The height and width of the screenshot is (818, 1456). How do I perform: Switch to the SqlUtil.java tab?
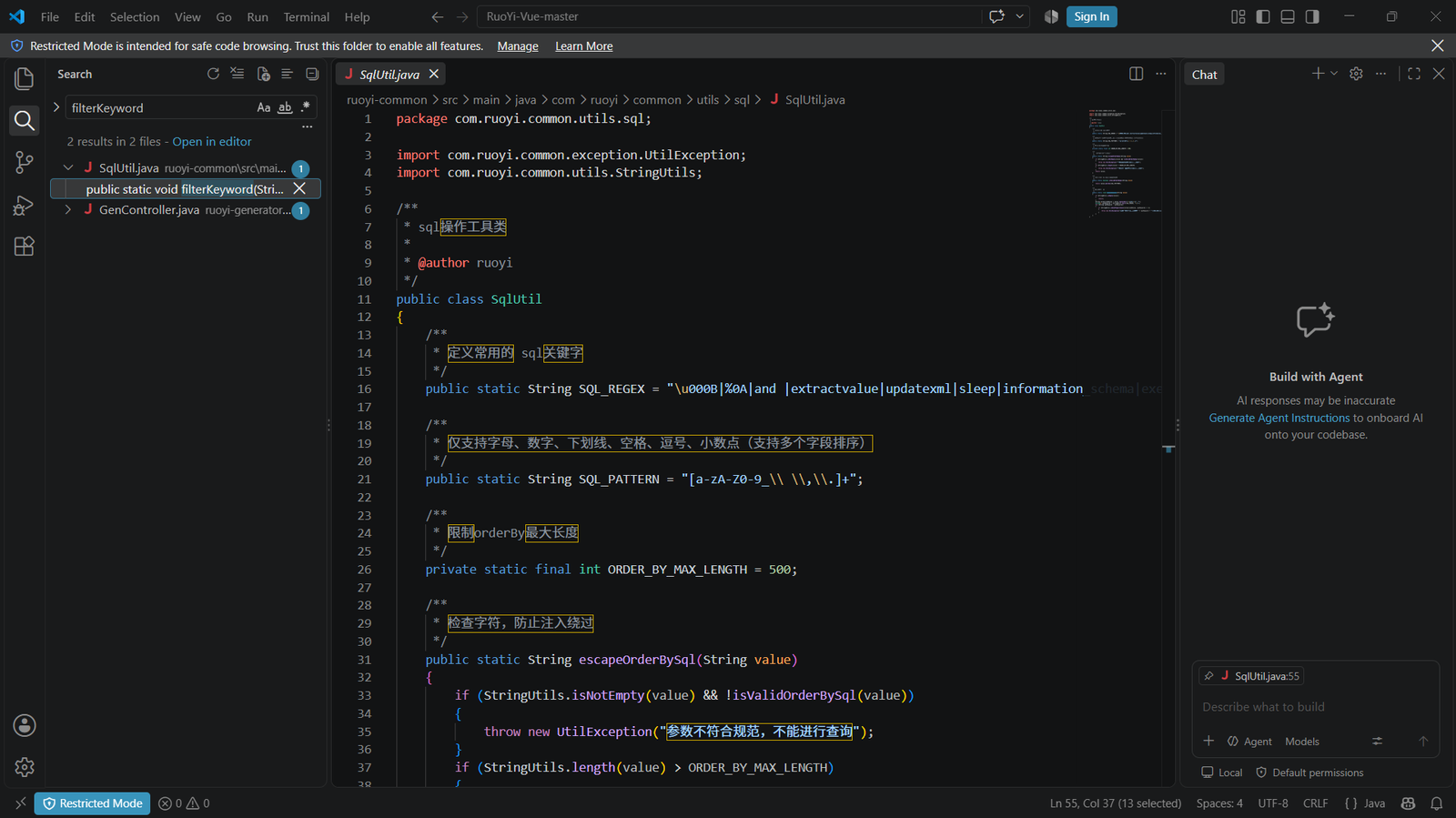click(389, 75)
